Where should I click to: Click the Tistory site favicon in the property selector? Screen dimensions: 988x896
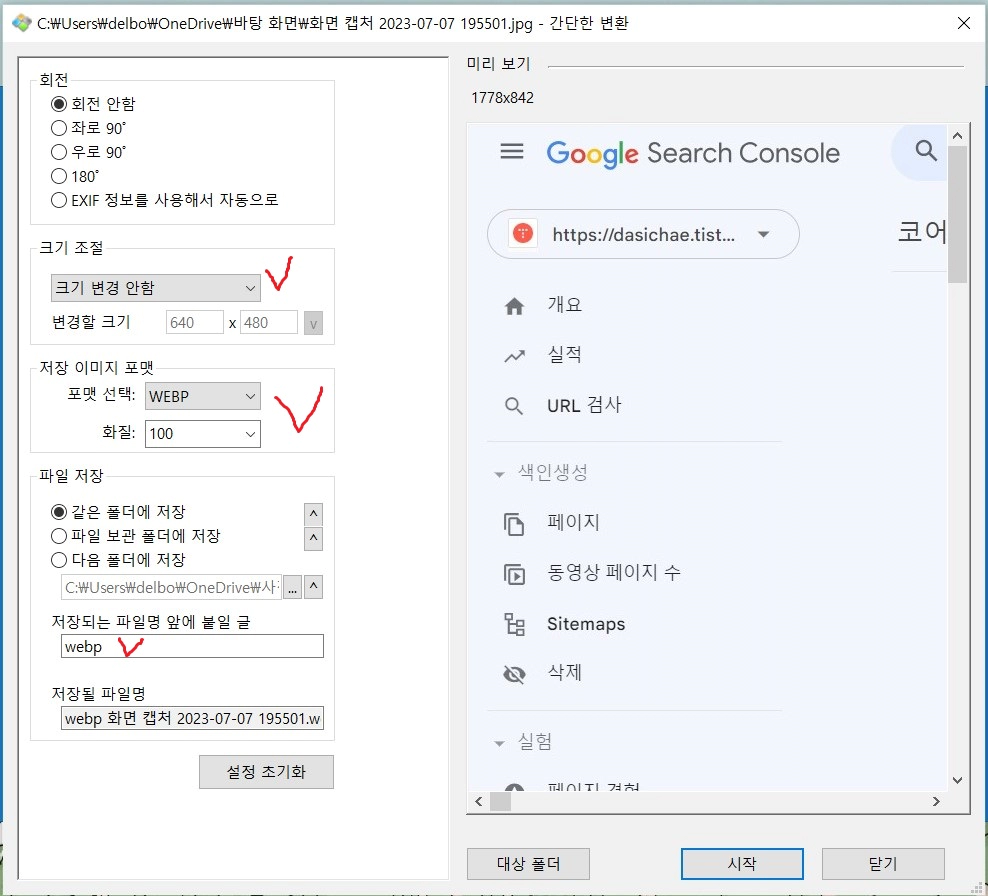pyautogui.click(x=519, y=233)
